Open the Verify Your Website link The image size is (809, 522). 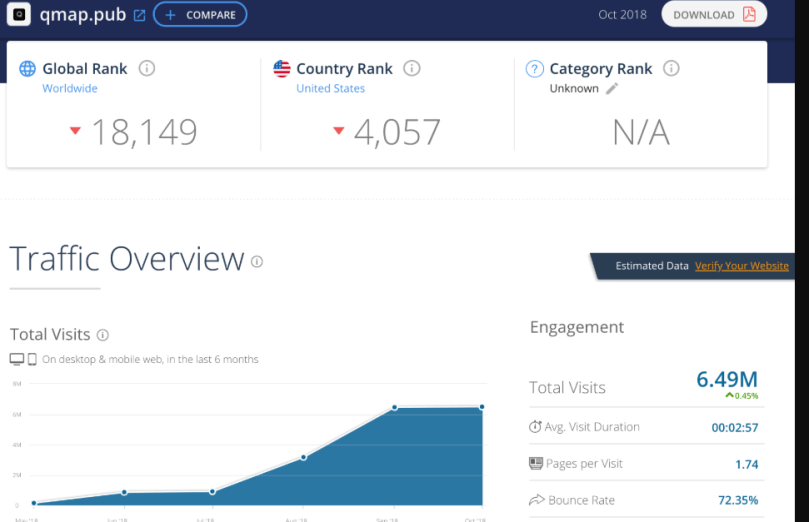coord(741,266)
